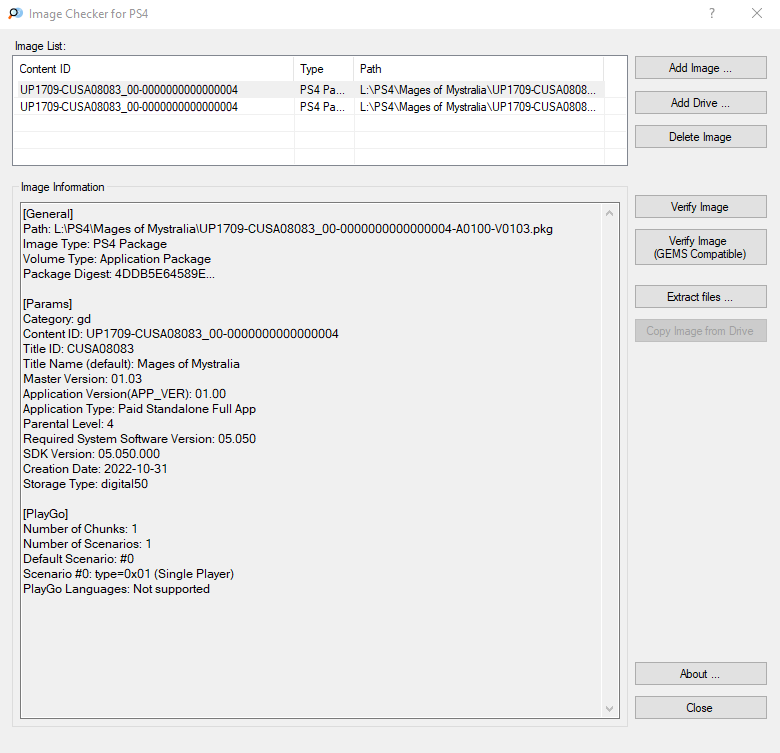Image resolution: width=780 pixels, height=753 pixels.
Task: Open the About dialog
Action: coord(700,674)
